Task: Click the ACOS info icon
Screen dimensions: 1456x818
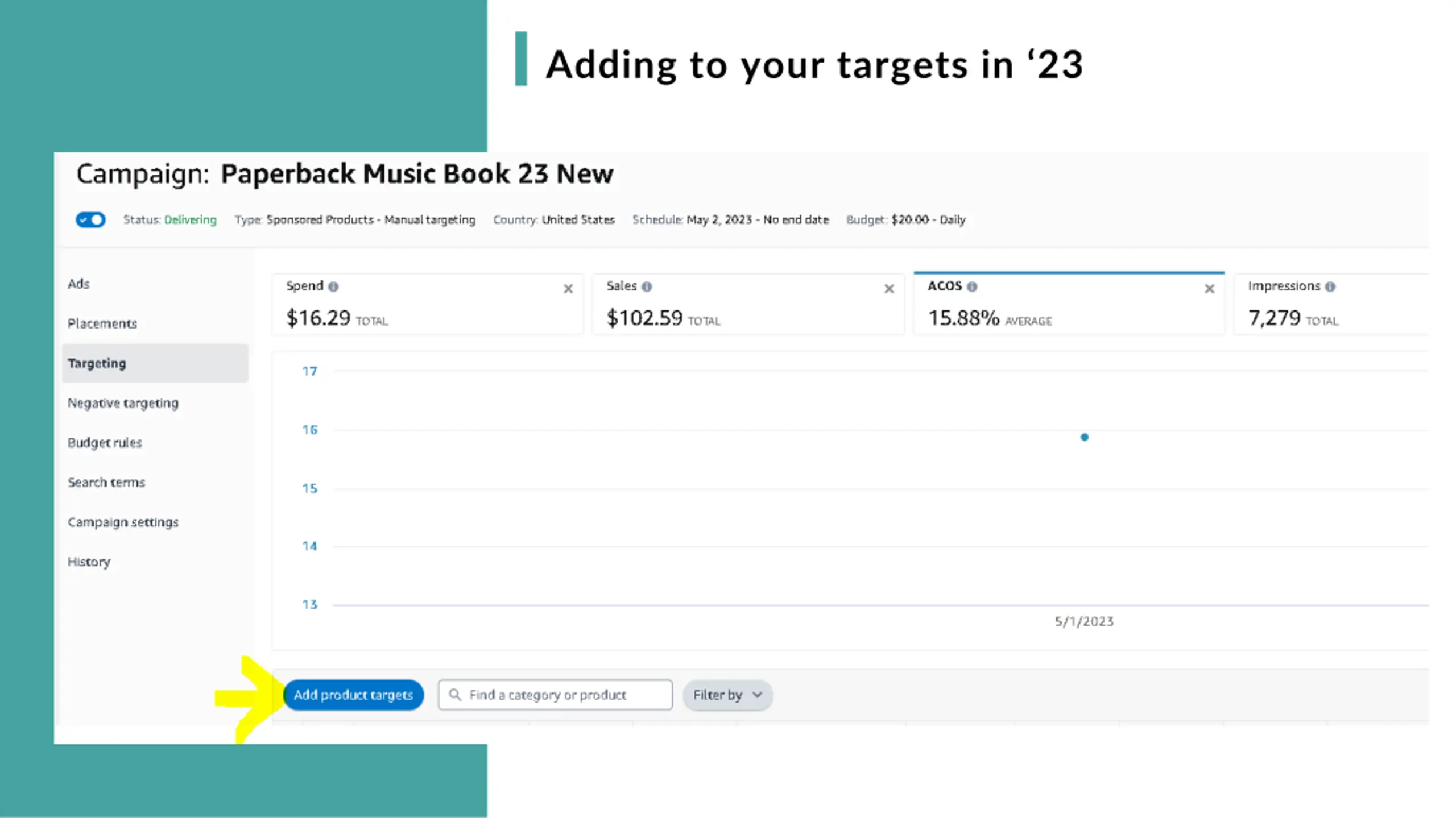Action: (x=972, y=286)
